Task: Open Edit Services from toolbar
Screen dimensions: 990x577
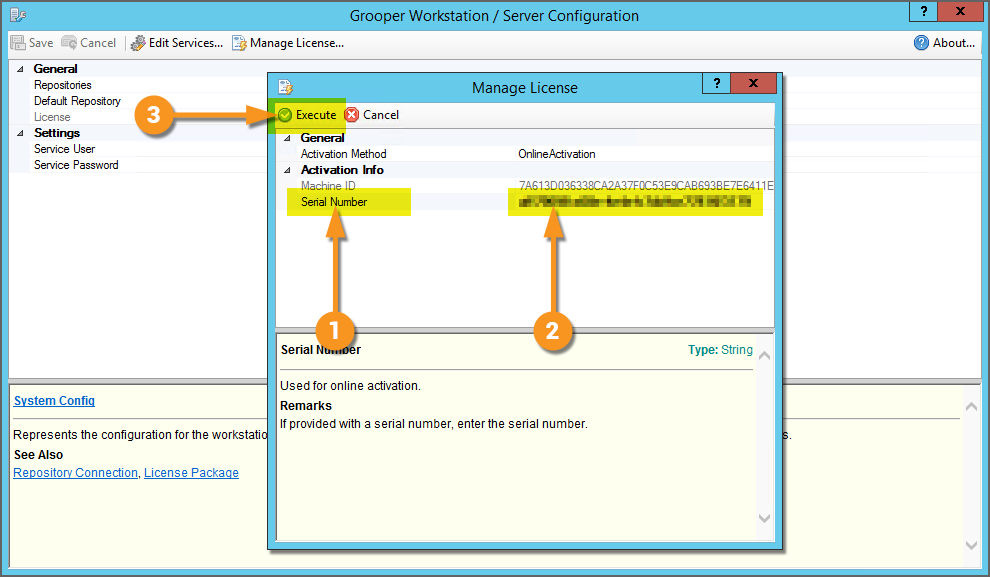Action: coord(177,43)
